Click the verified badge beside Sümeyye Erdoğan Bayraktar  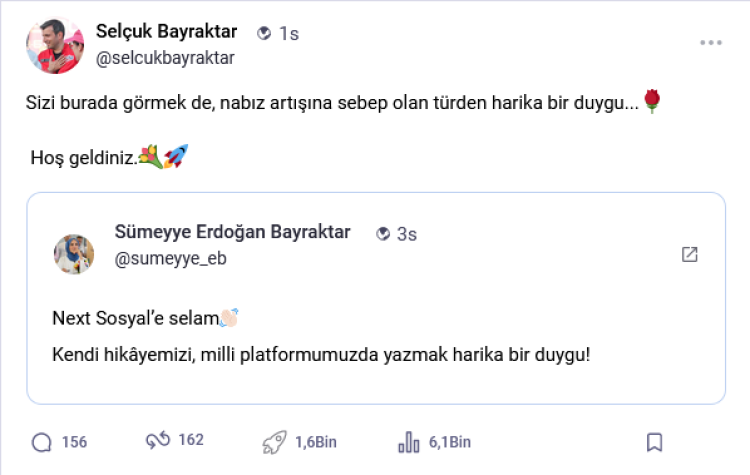coord(382,234)
